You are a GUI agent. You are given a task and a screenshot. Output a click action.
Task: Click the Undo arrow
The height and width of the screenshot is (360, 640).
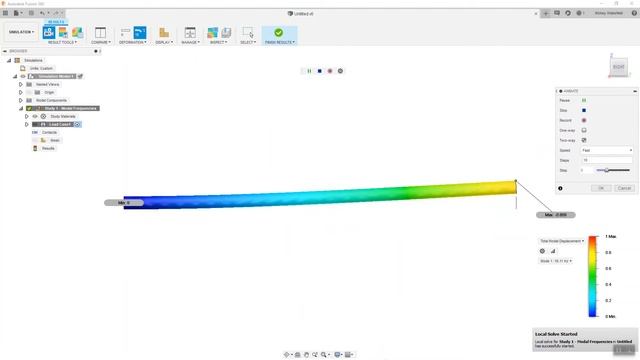pos(43,13)
